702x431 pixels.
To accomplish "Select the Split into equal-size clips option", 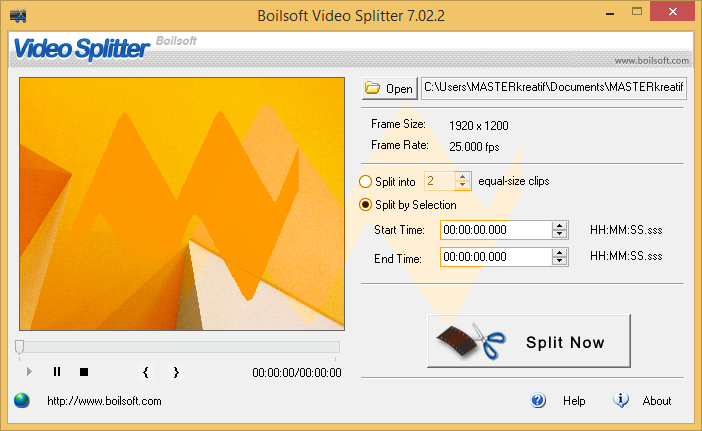I will [365, 181].
